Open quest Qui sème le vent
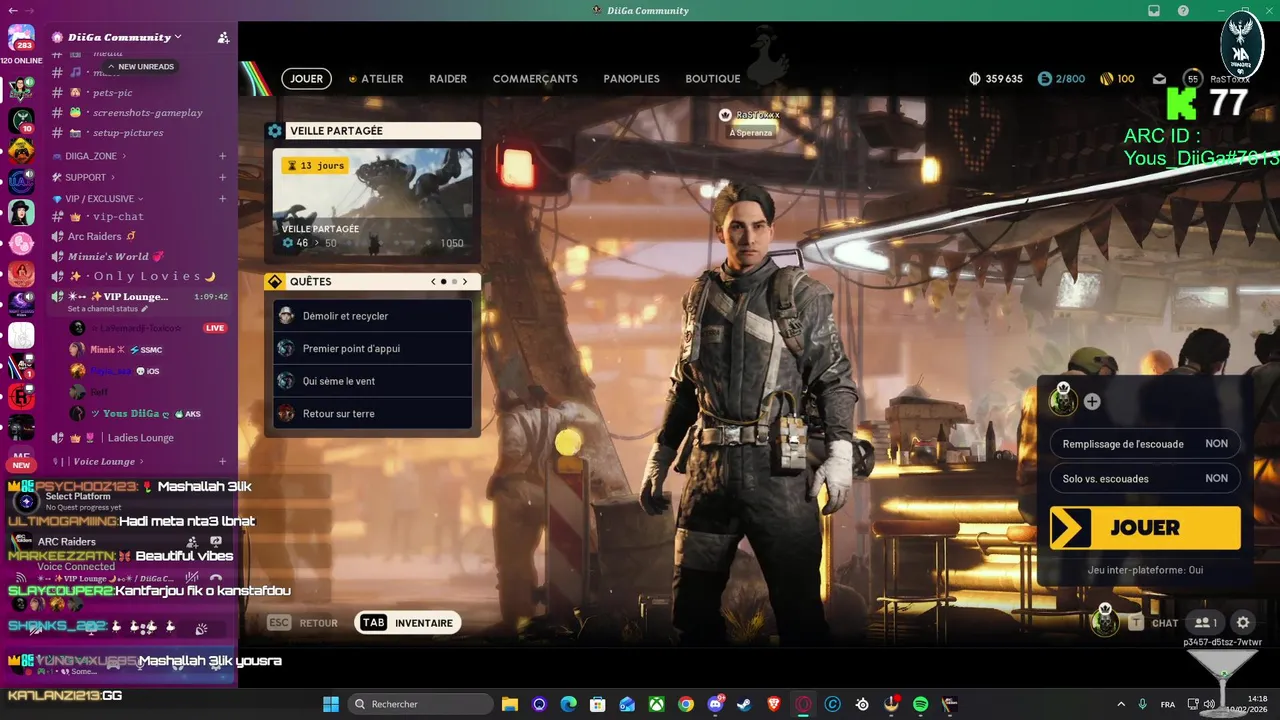 [x=372, y=381]
